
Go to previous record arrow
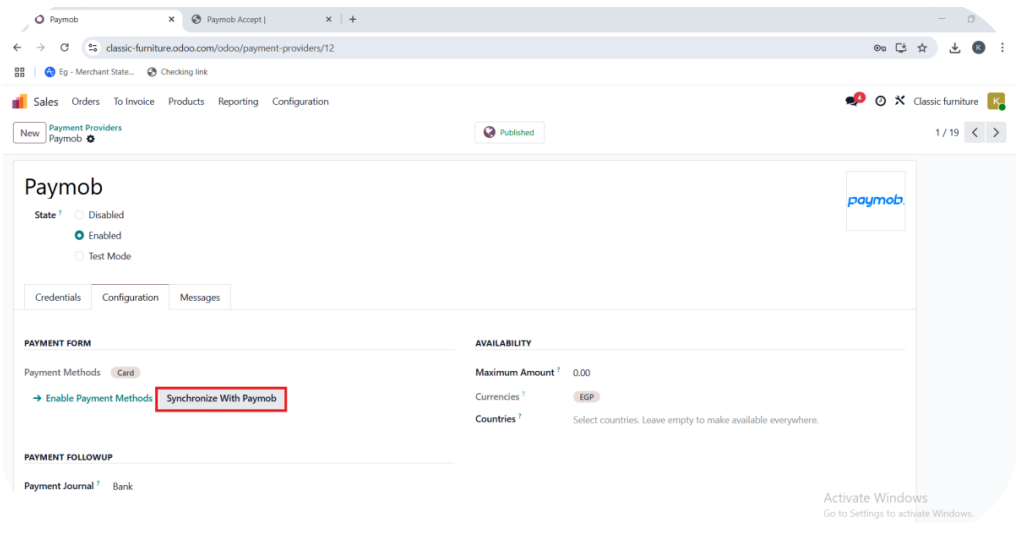coord(974,132)
